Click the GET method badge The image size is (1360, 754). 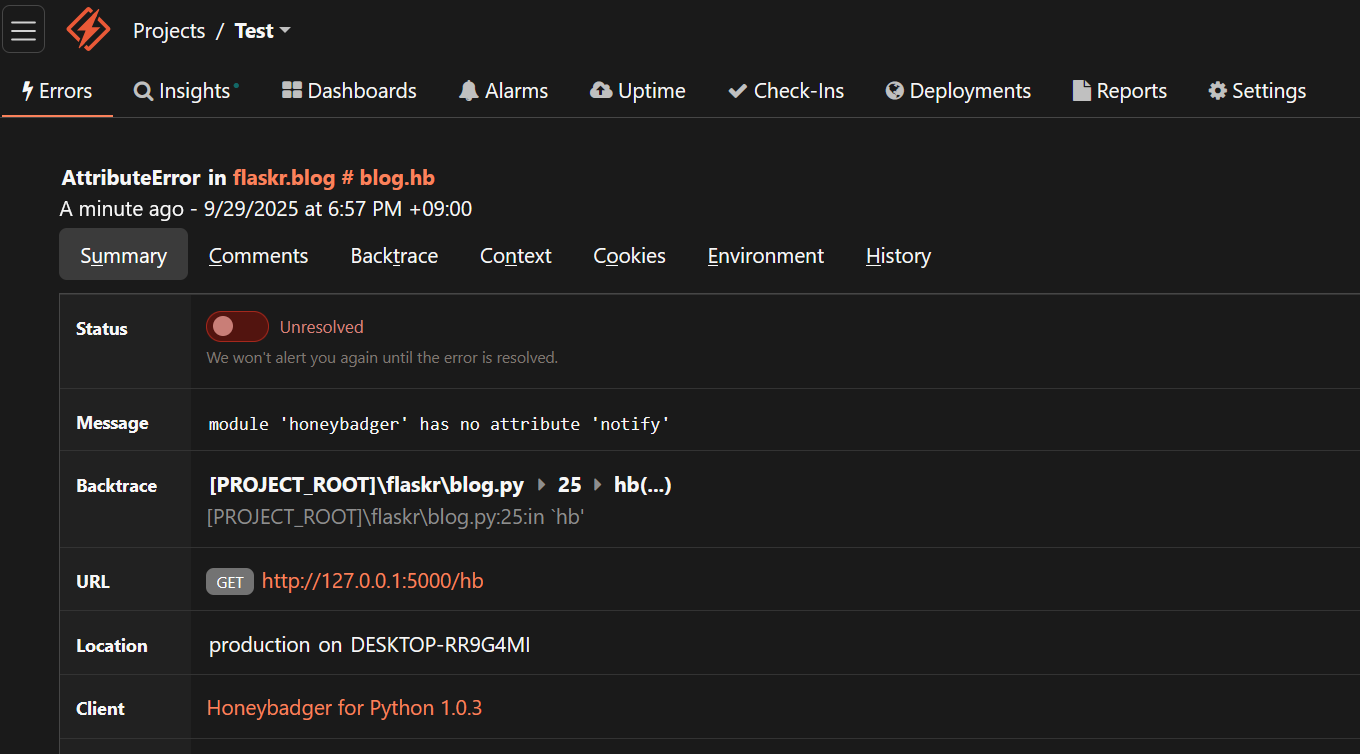coord(229,581)
